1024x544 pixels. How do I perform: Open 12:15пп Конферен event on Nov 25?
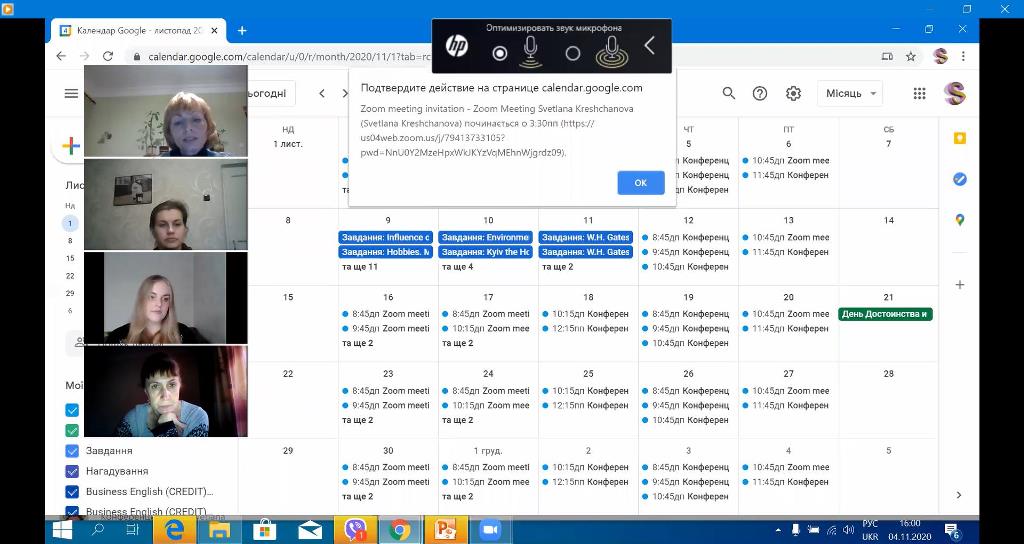click(x=585, y=406)
